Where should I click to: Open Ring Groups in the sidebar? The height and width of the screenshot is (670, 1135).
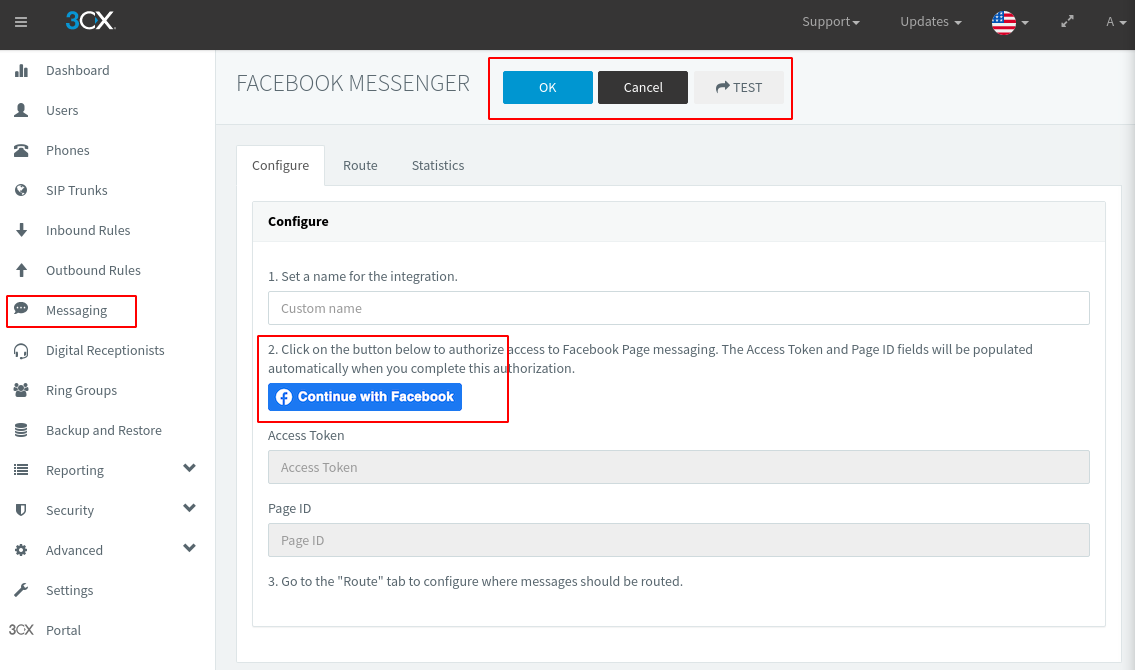point(81,391)
